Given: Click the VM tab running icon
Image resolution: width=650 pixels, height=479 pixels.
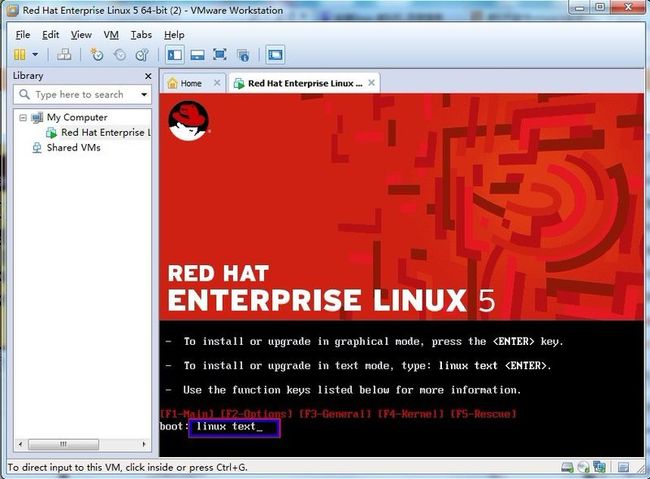Looking at the screenshot, I should coord(239,83).
